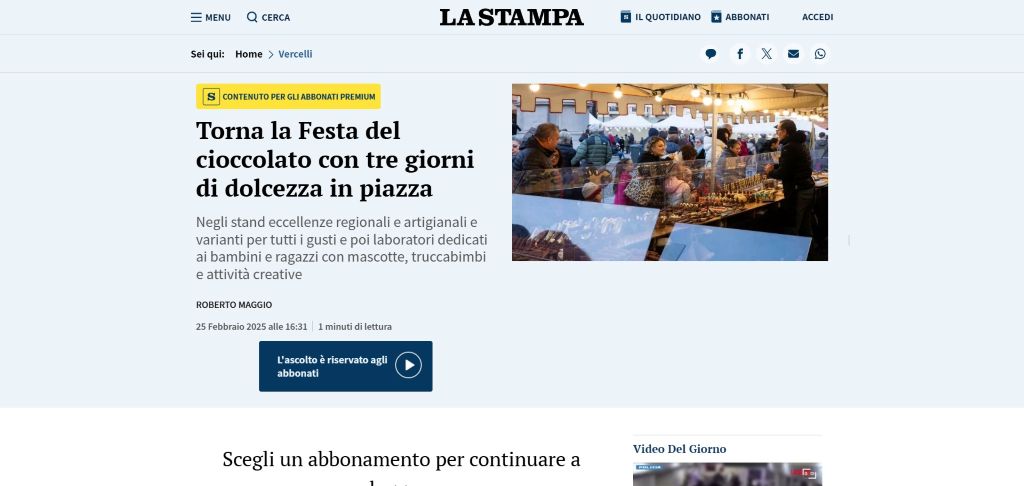This screenshot has width=1024, height=486.
Task: Click the Abbonati star icon
Action: [x=716, y=17]
